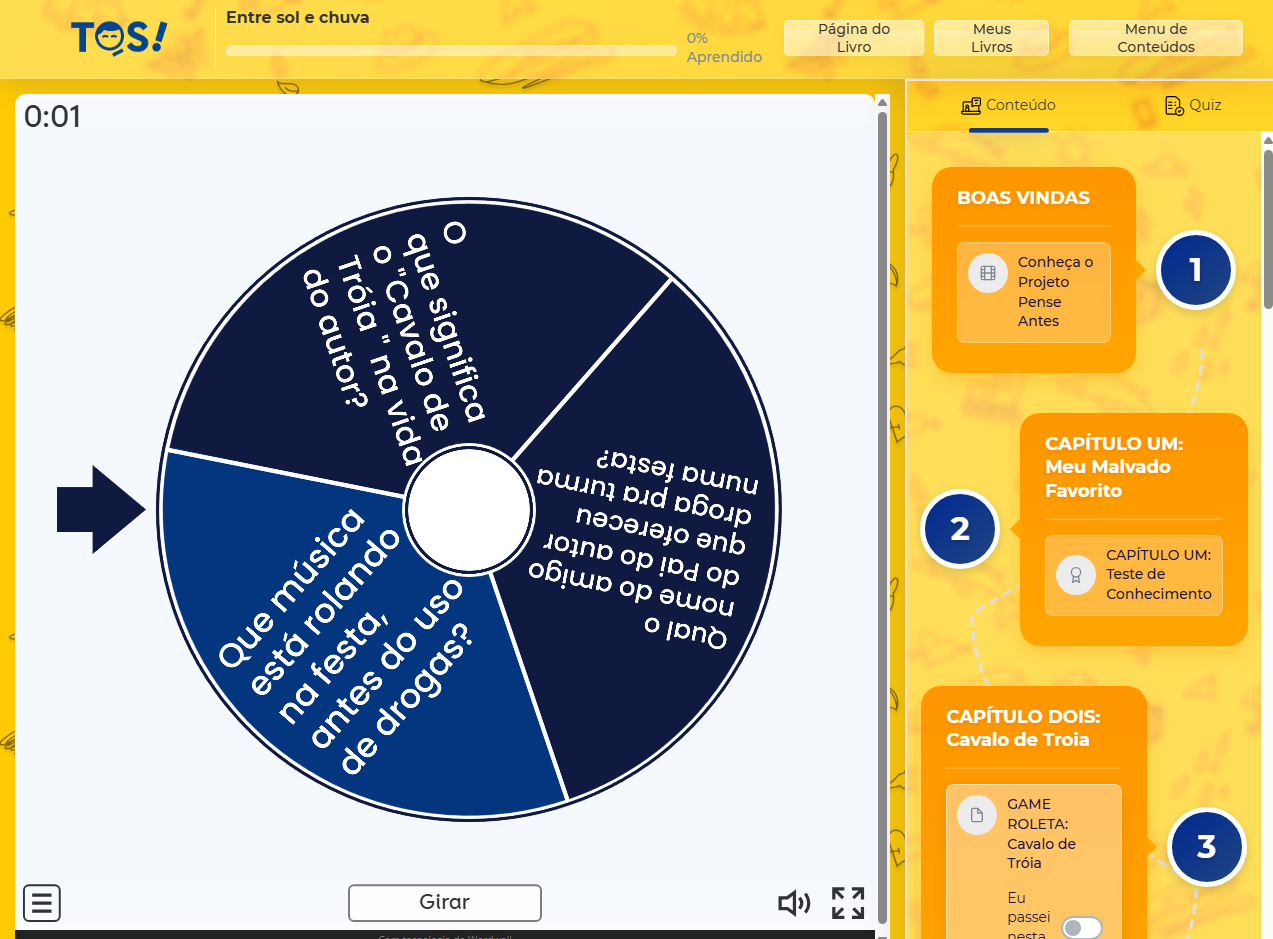Click the learning progress bar

click(x=451, y=50)
